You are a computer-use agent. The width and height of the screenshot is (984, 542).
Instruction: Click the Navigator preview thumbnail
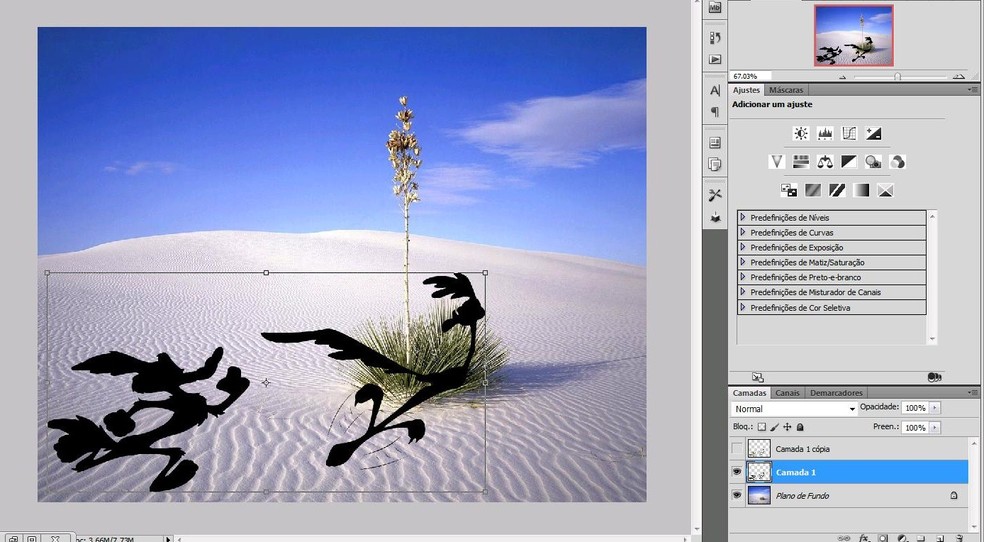point(853,35)
